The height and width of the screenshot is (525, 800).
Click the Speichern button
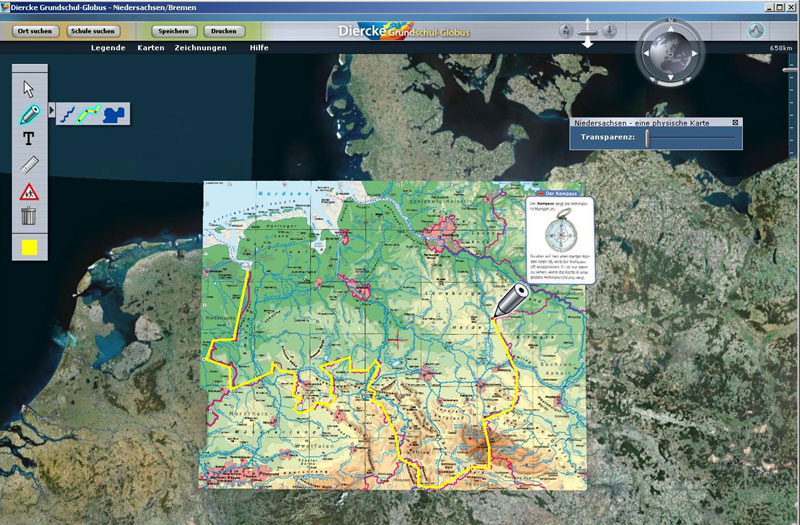[x=173, y=31]
